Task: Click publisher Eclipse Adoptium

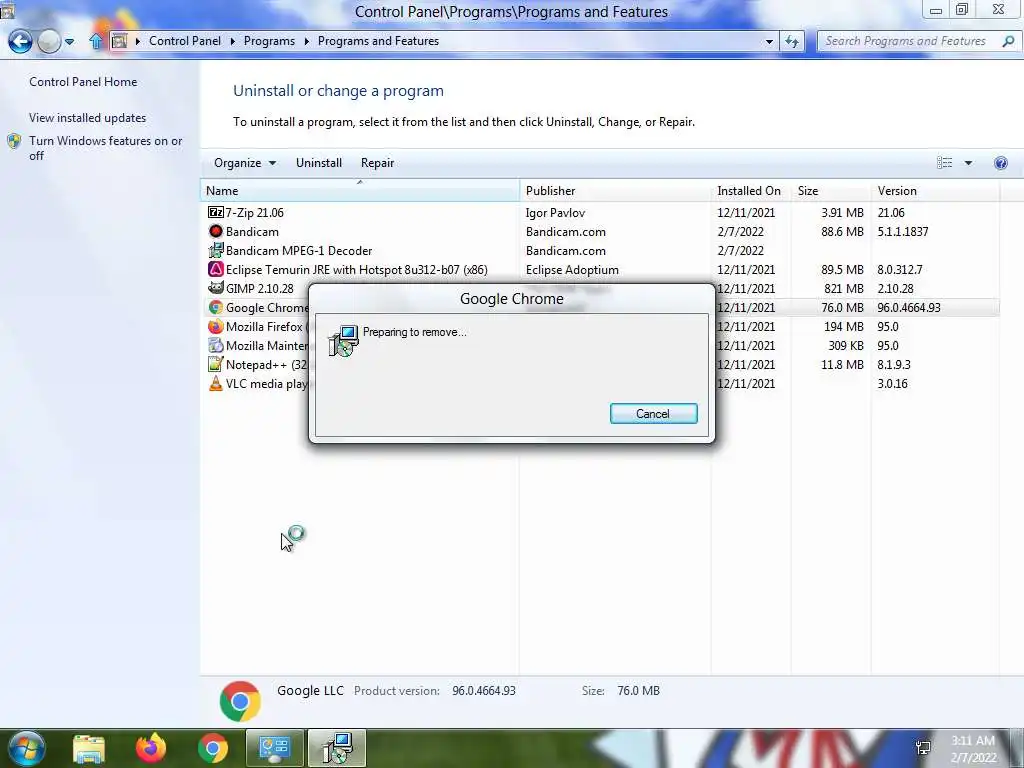Action: click(x=572, y=269)
